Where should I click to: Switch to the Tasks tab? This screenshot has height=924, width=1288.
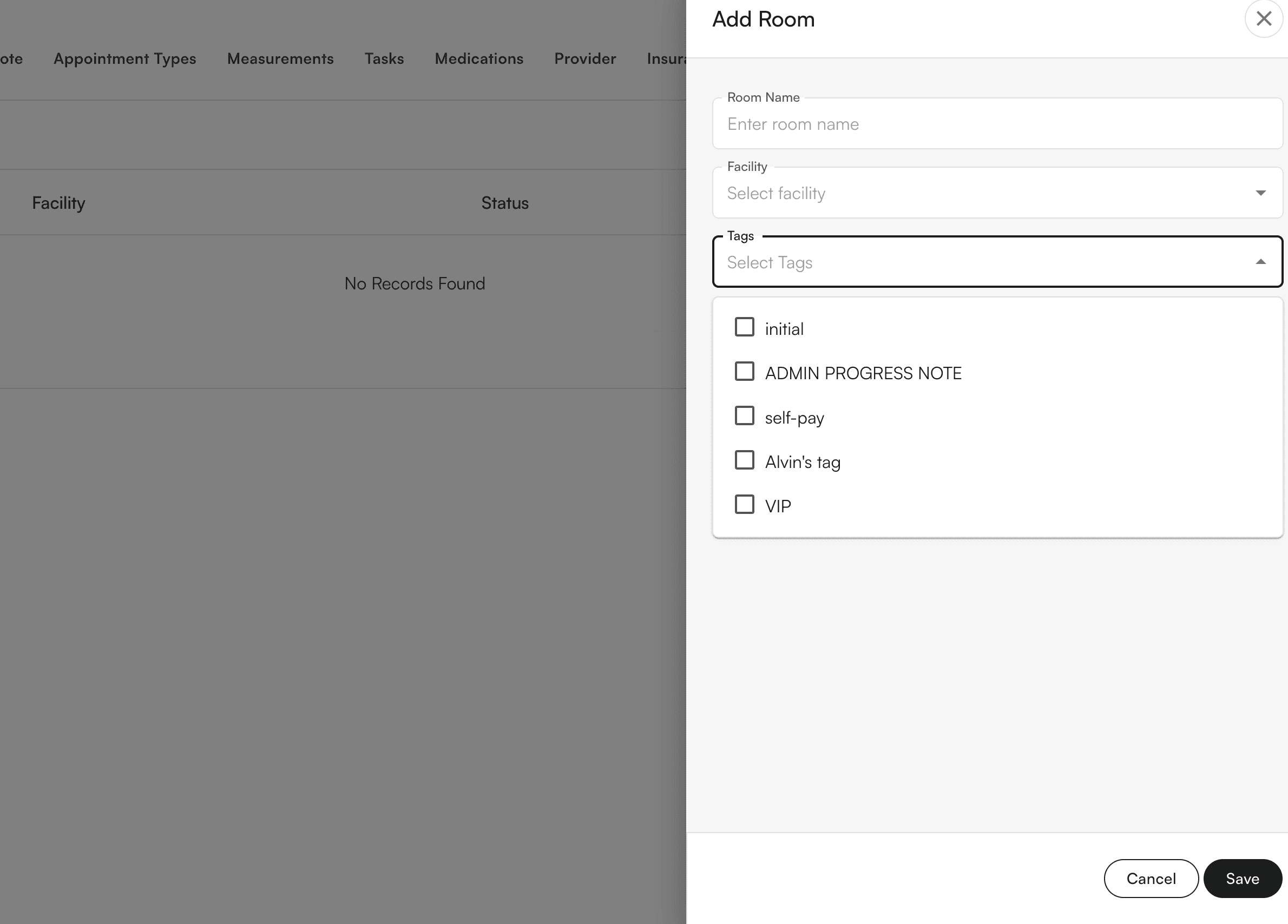pos(384,58)
